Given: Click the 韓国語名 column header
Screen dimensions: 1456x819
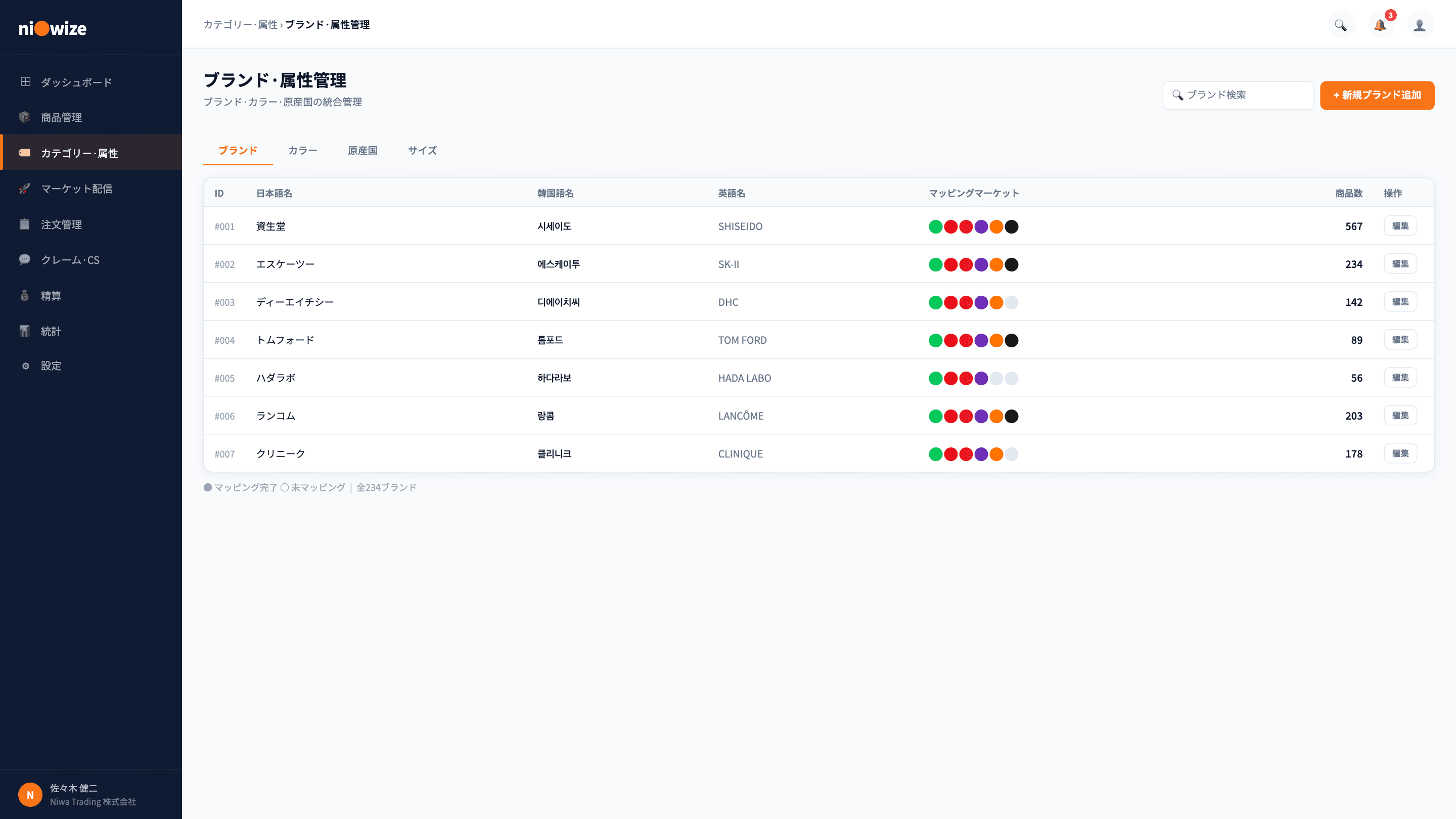Looking at the screenshot, I should (555, 193).
